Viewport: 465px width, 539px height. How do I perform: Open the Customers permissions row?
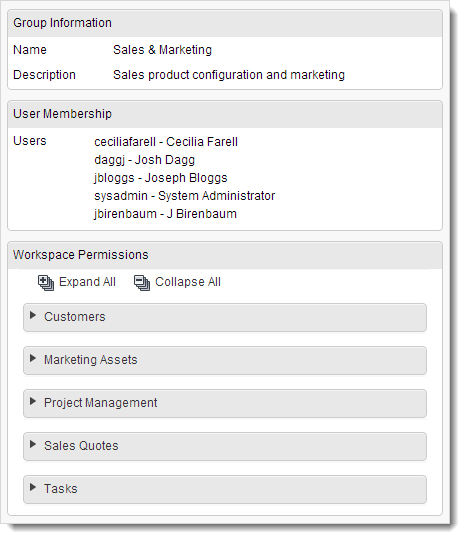(x=225, y=317)
